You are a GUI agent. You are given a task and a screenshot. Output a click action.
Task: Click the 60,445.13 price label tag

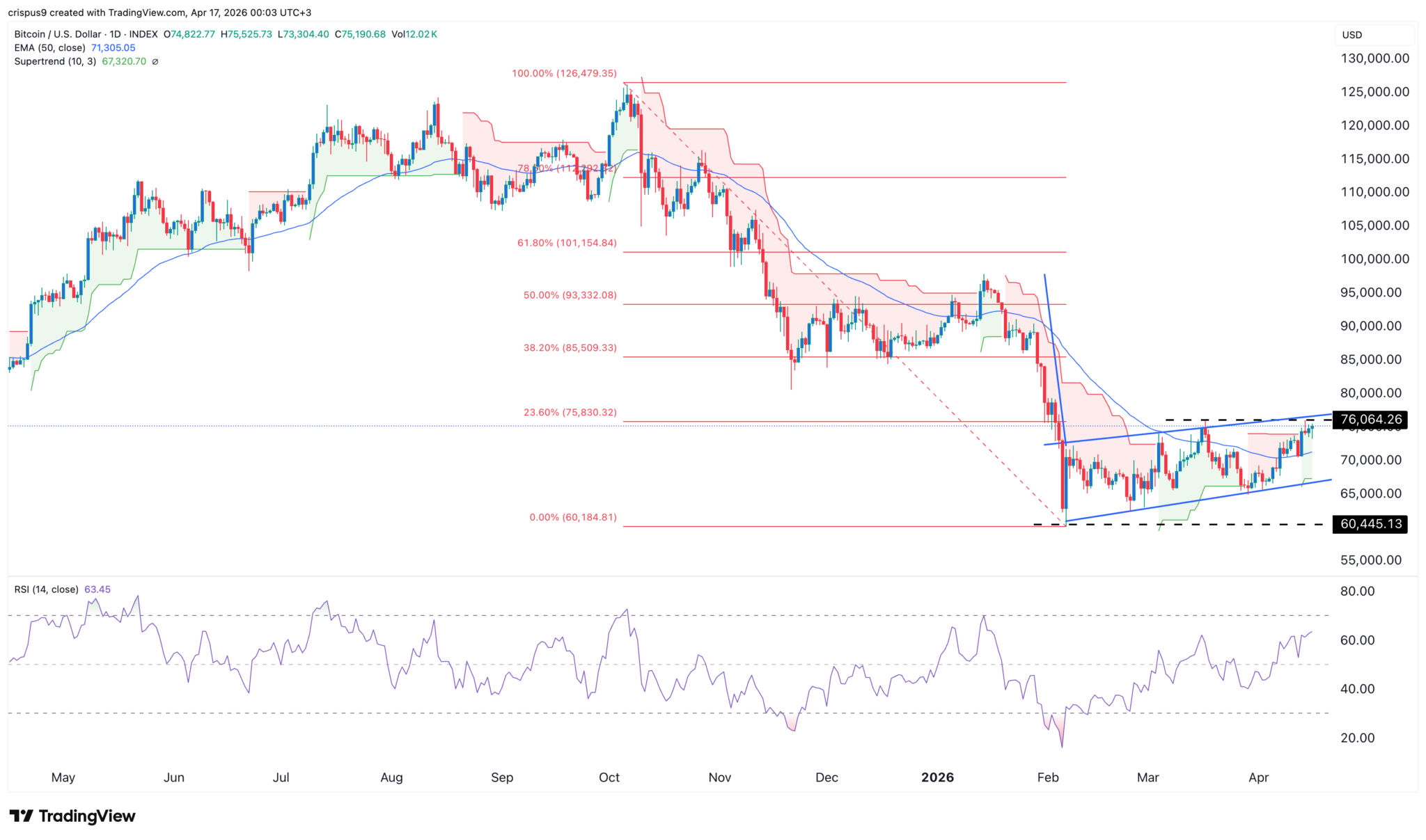click(1370, 523)
